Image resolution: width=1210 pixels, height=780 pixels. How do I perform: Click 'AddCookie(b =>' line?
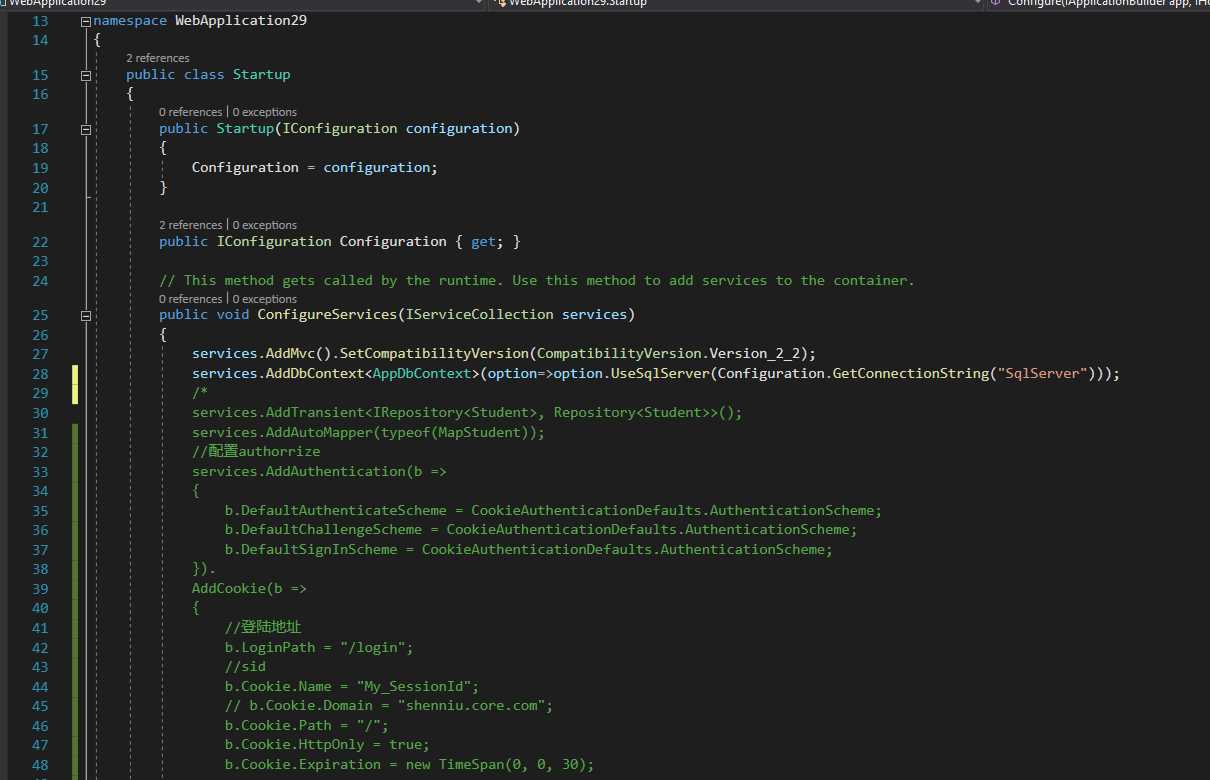coord(249,589)
